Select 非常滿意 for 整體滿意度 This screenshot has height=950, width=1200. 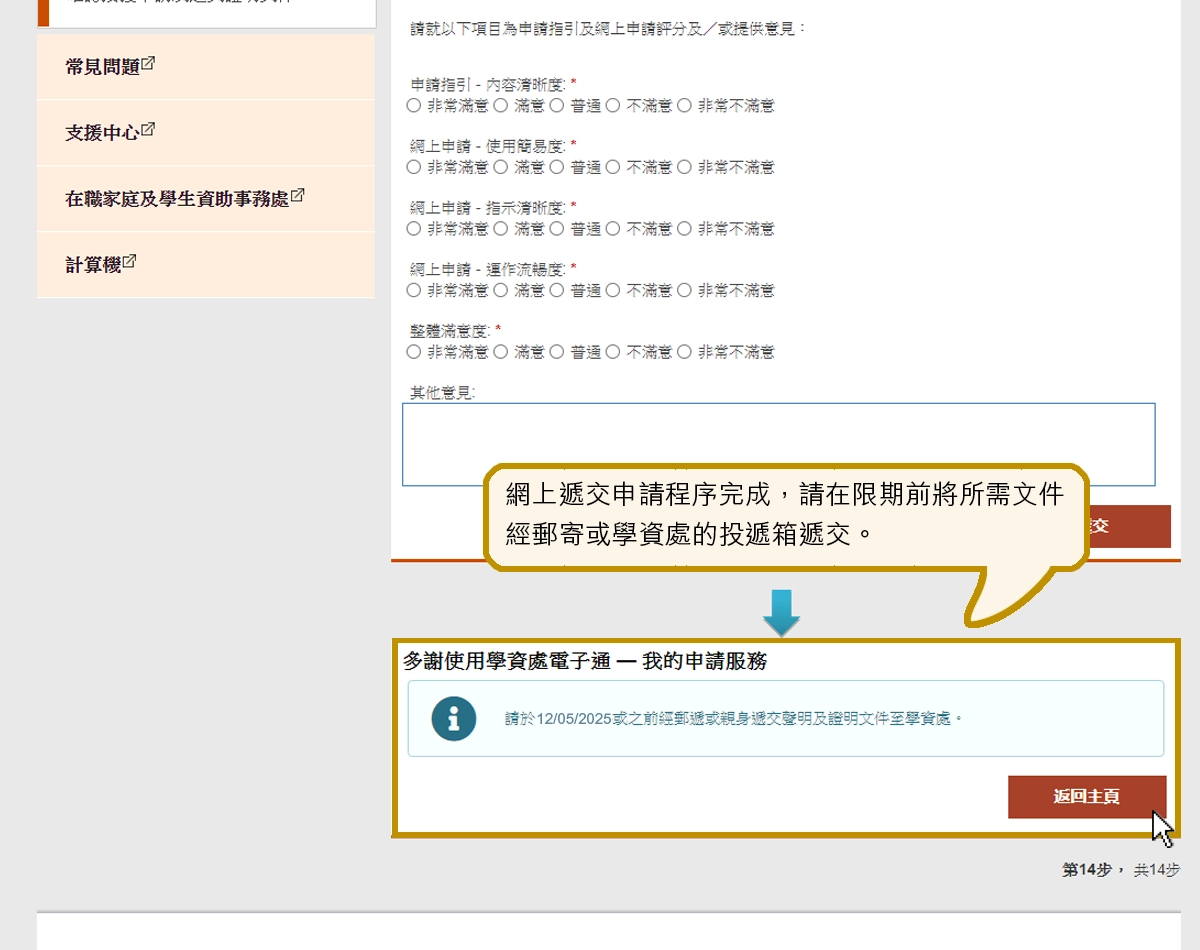[414, 352]
